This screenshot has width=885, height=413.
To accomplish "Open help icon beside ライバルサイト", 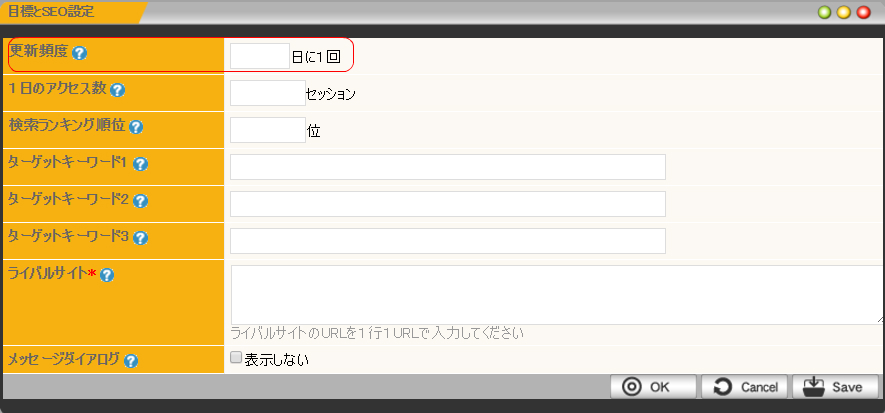I will (x=107, y=275).
